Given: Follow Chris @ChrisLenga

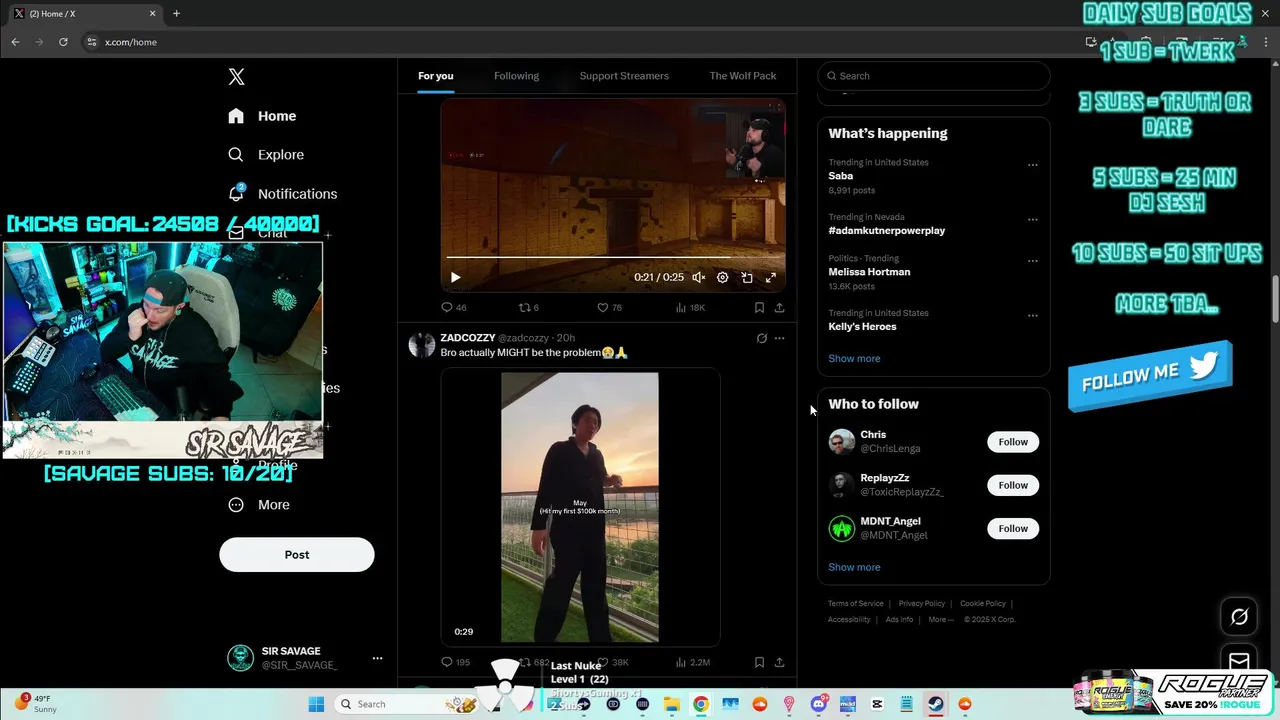Looking at the screenshot, I should pyautogui.click(x=1013, y=442).
